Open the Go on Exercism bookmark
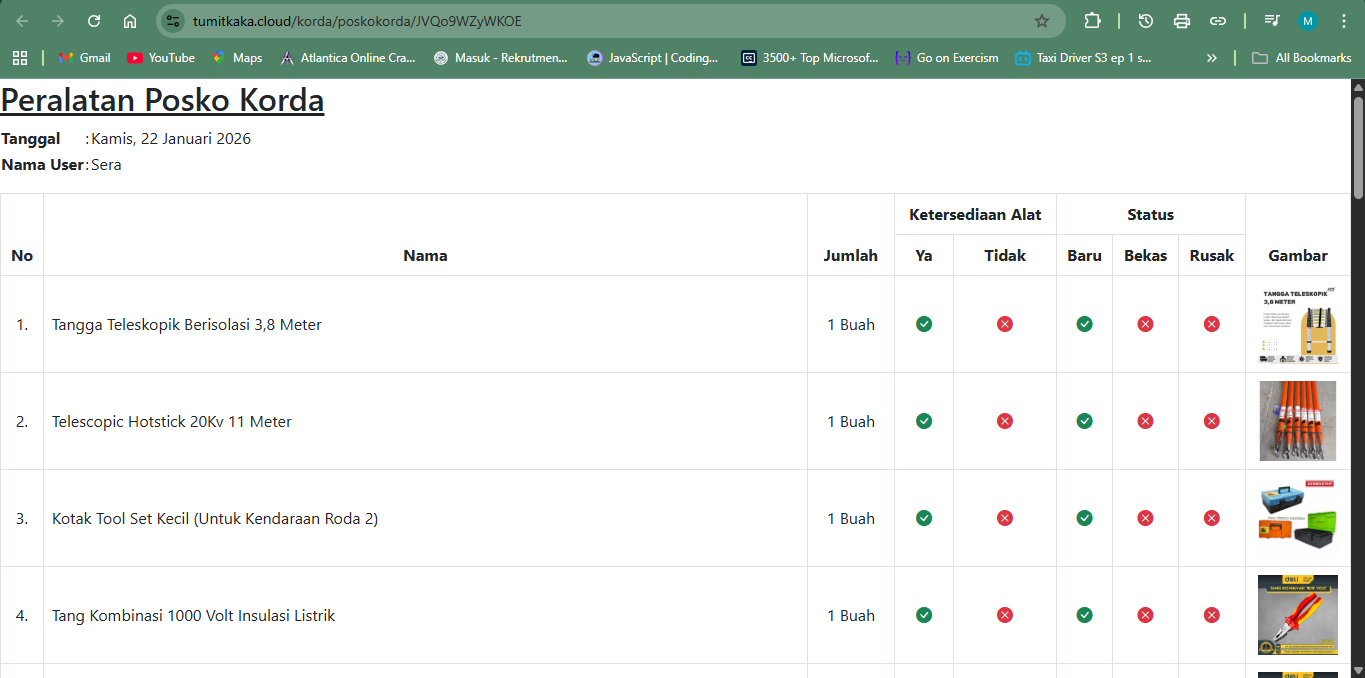The height and width of the screenshot is (678, 1365). [x=946, y=58]
